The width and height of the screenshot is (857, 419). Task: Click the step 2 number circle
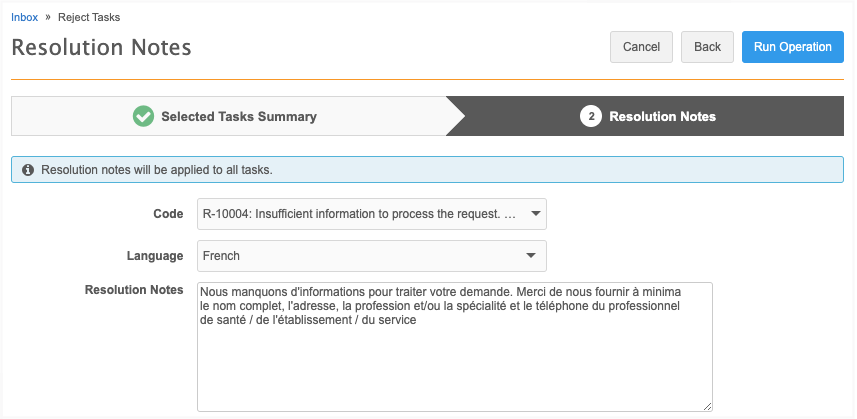click(x=590, y=116)
